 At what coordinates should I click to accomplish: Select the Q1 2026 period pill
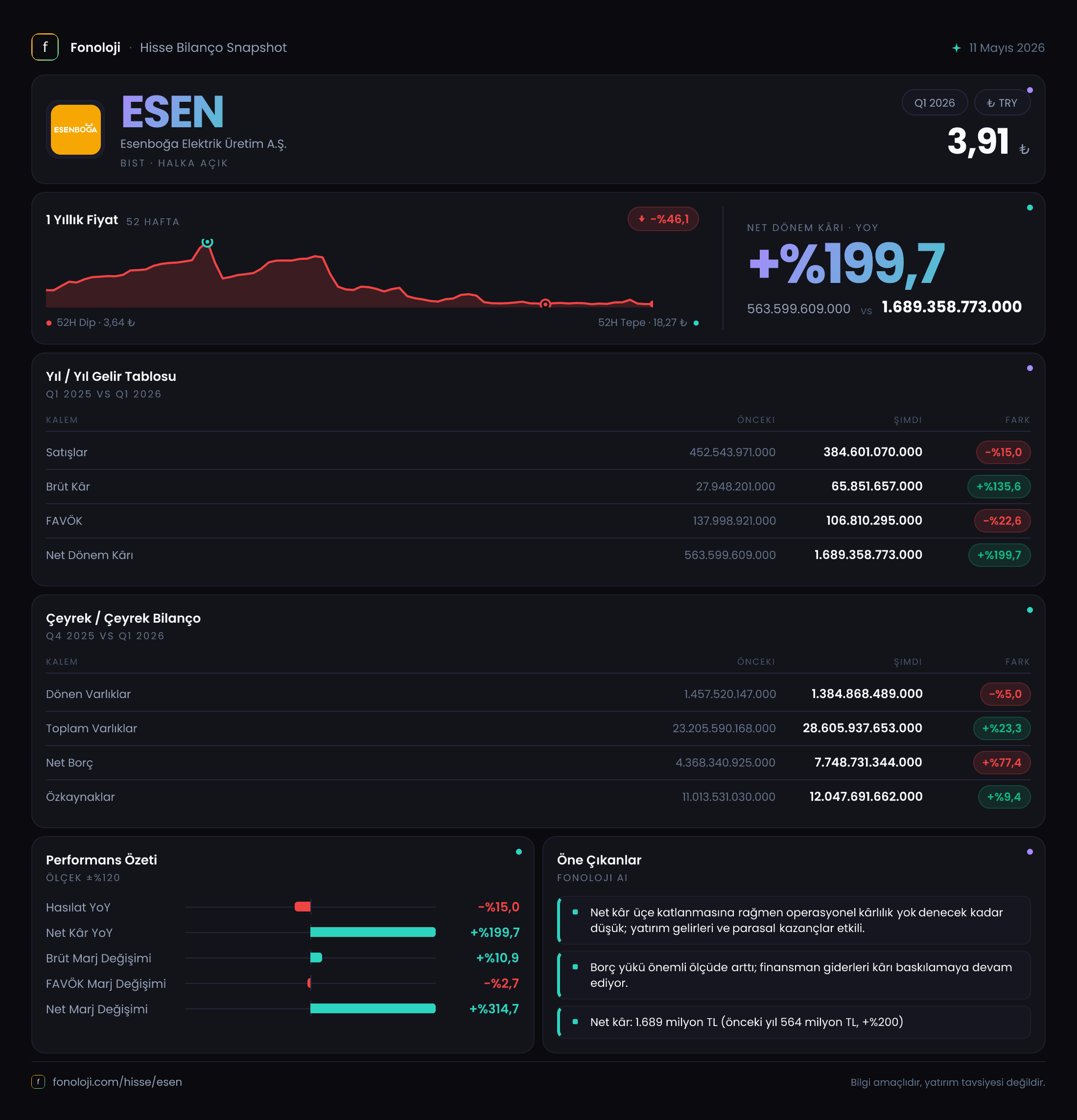point(934,103)
